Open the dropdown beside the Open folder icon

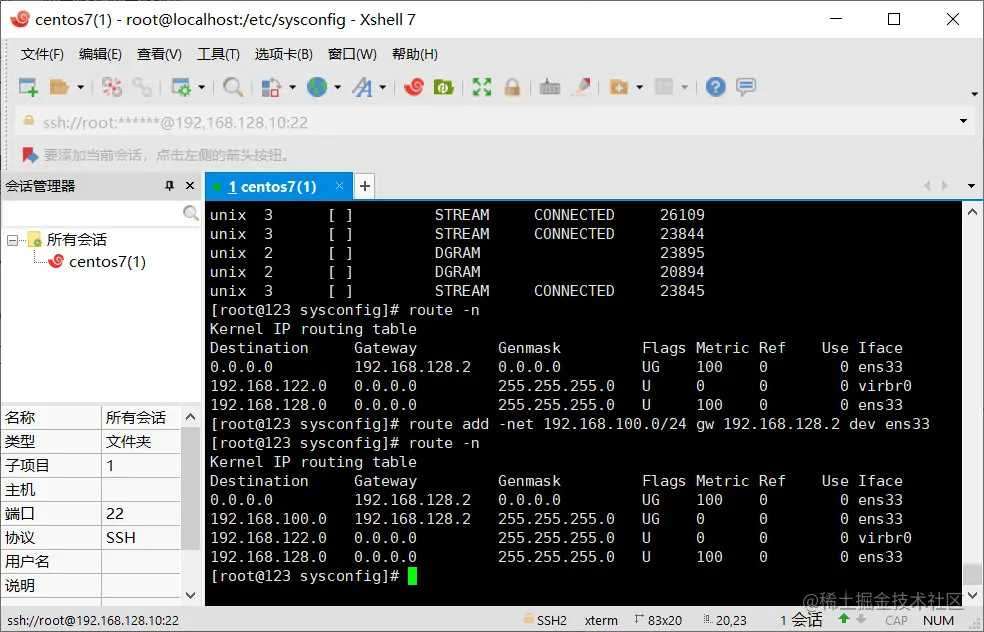click(x=80, y=87)
